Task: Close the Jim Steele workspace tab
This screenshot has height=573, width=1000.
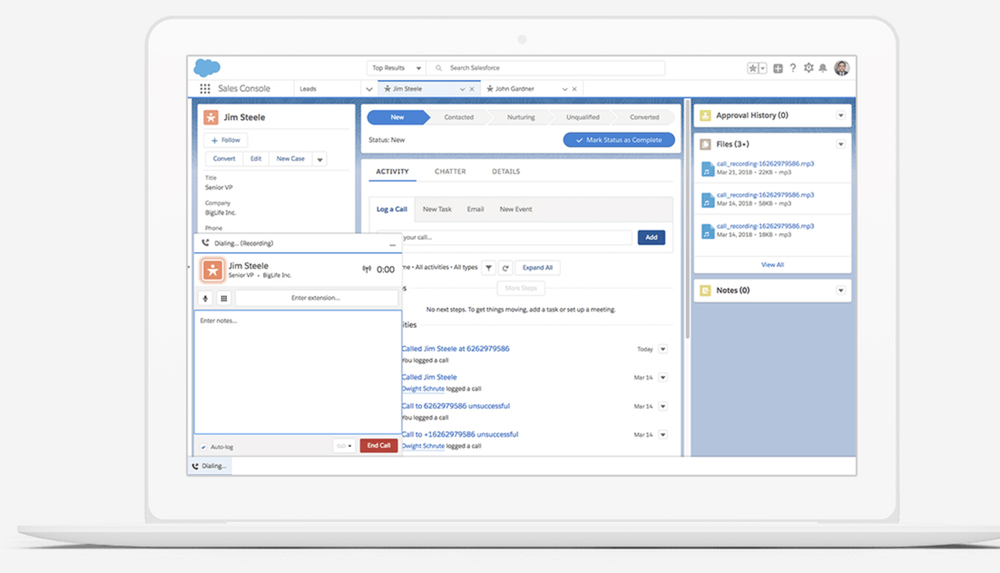Action: 472,89
